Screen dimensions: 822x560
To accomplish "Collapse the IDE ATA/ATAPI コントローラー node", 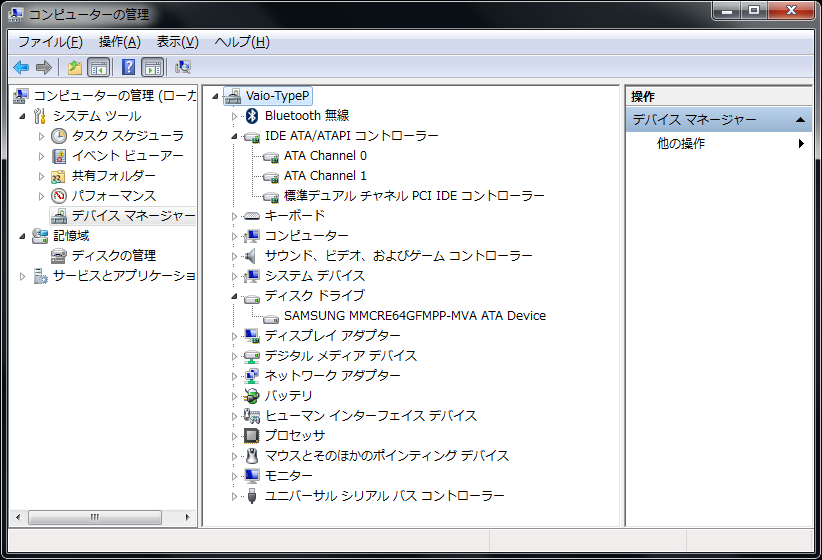I will pos(235,136).
